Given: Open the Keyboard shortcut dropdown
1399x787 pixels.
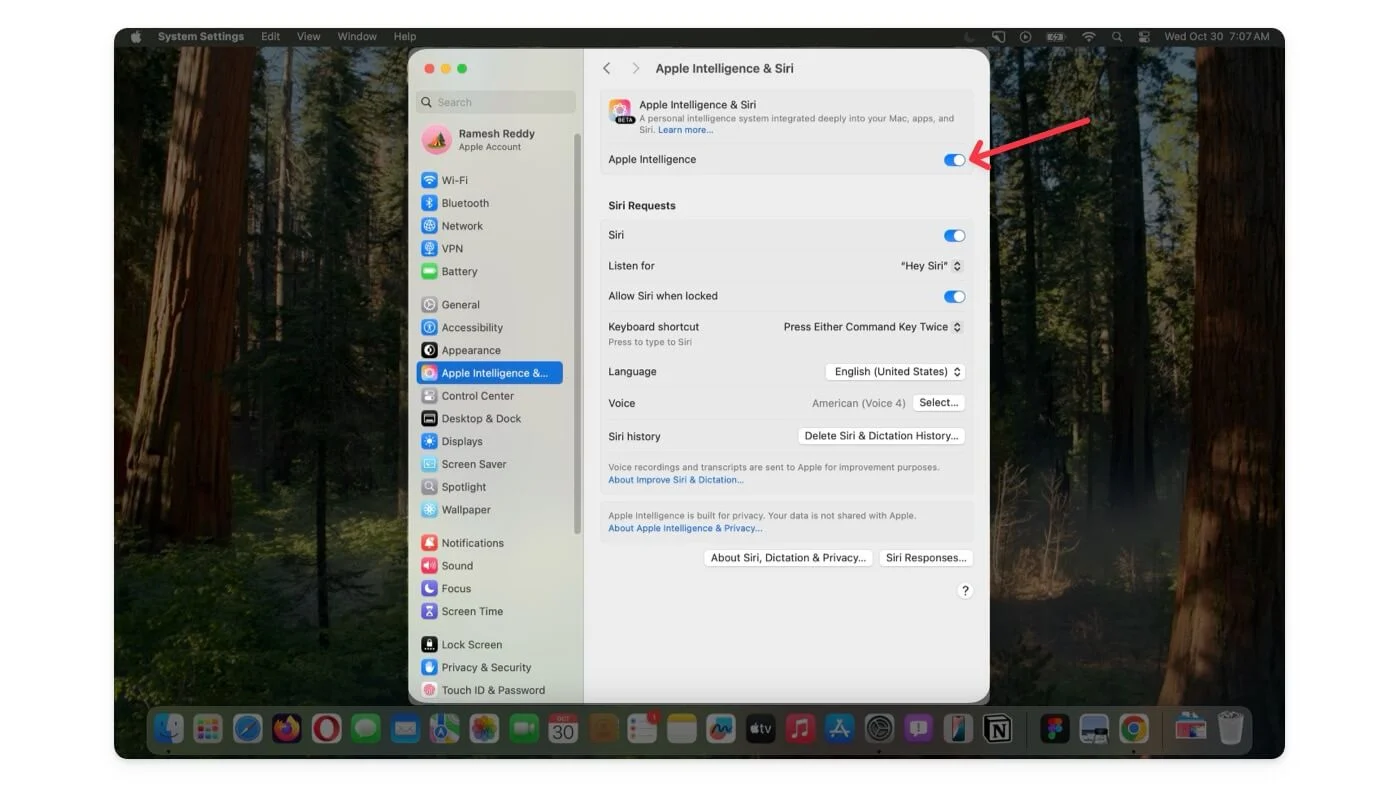Looking at the screenshot, I should pyautogui.click(x=873, y=327).
